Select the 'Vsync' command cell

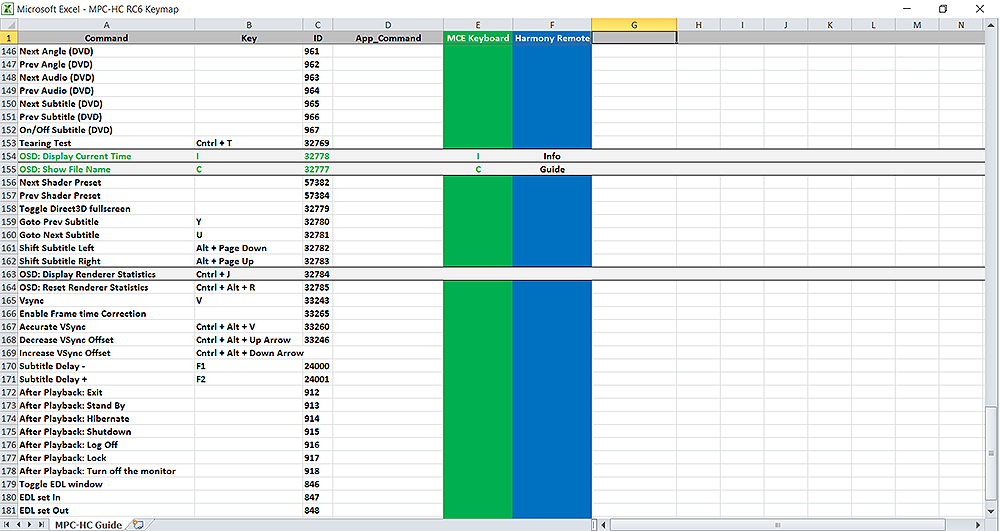click(106, 301)
